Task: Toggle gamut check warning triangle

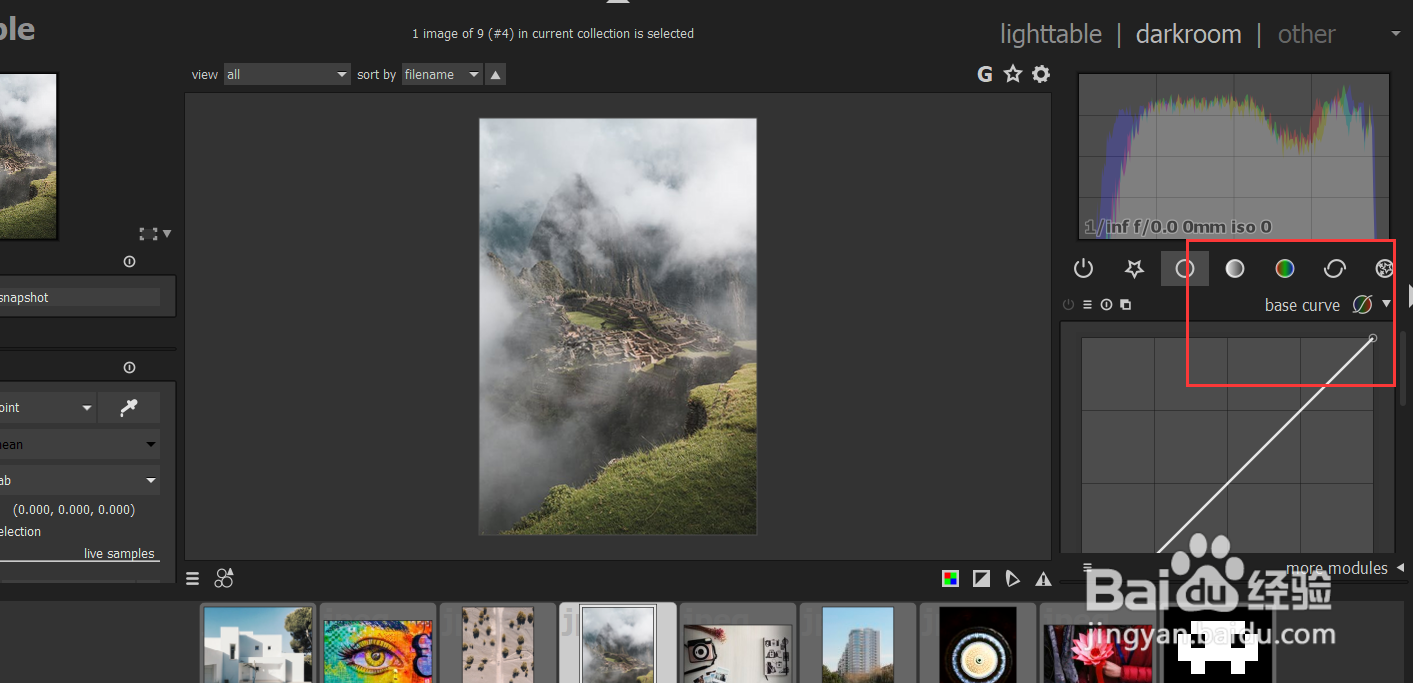Action: click(x=1043, y=578)
